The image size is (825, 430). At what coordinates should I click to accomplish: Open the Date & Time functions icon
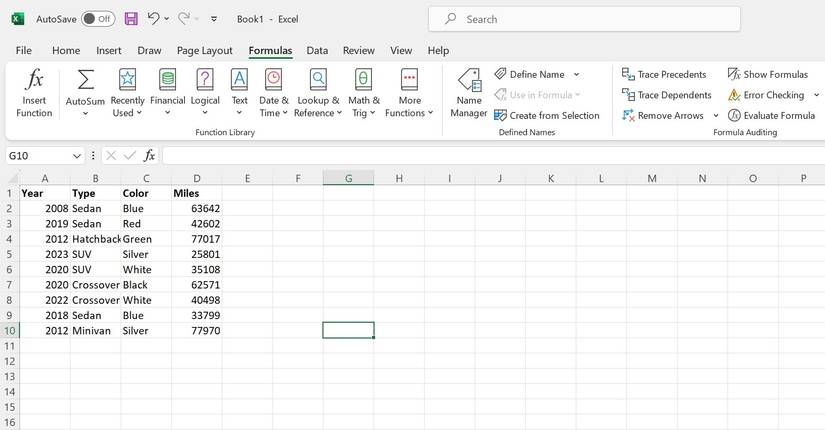point(274,79)
